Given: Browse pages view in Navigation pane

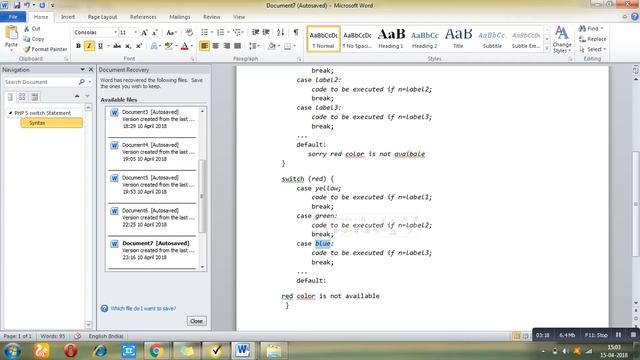Looking at the screenshot, I should 22,97.
